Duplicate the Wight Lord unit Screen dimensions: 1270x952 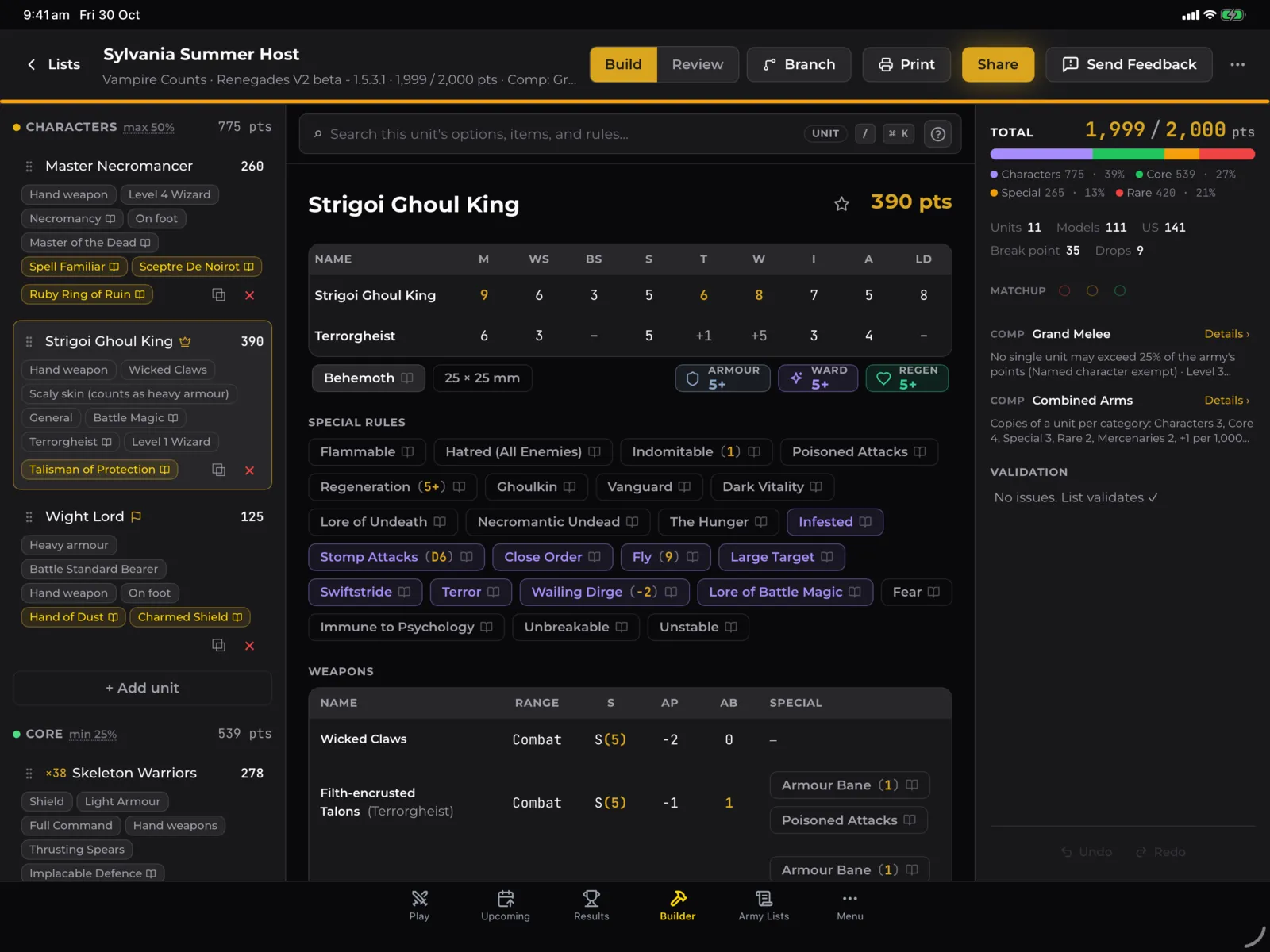218,645
